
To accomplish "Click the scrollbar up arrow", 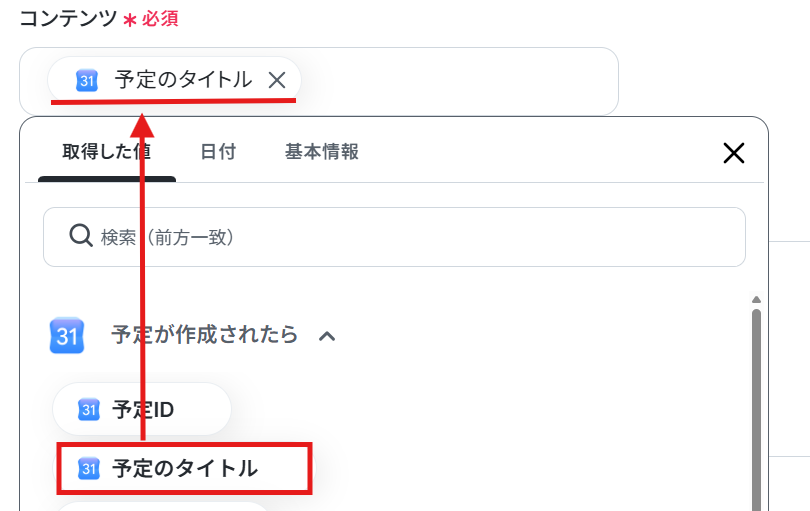I will 756,300.
